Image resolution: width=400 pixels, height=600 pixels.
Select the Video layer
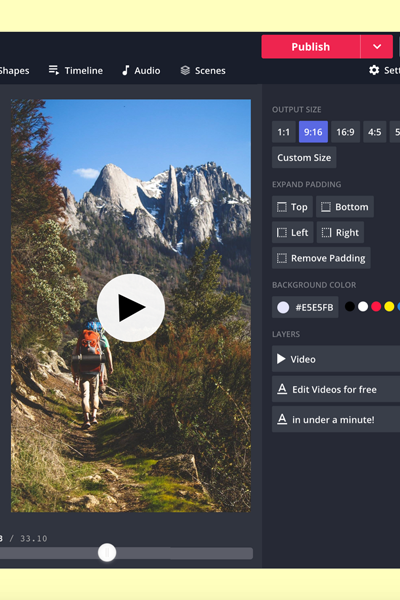coord(336,359)
